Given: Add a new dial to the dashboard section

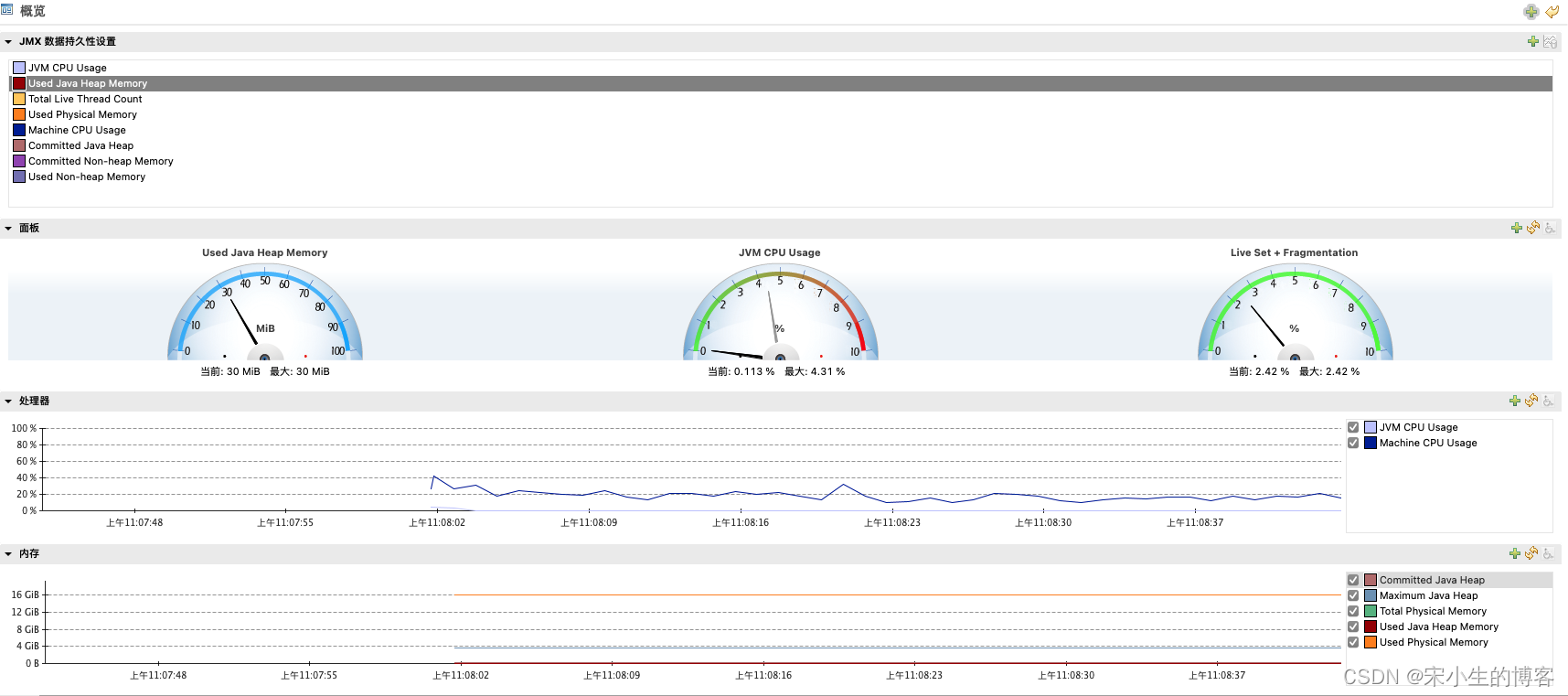Looking at the screenshot, I should point(1517,228).
